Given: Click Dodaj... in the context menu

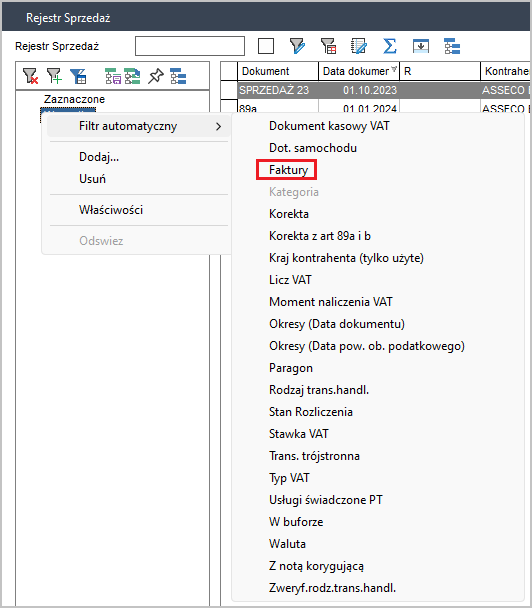Looking at the screenshot, I should point(99,157).
